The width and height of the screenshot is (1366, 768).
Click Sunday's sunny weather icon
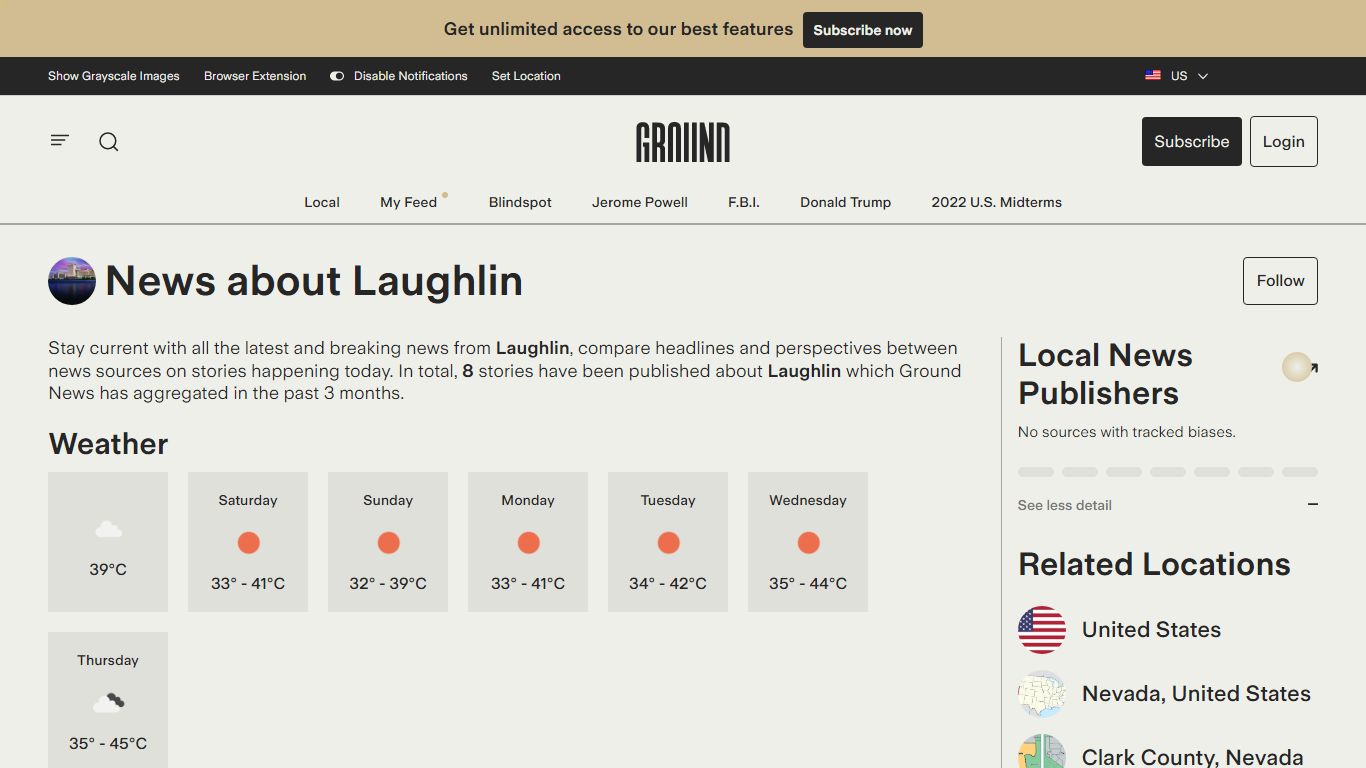(x=388, y=543)
